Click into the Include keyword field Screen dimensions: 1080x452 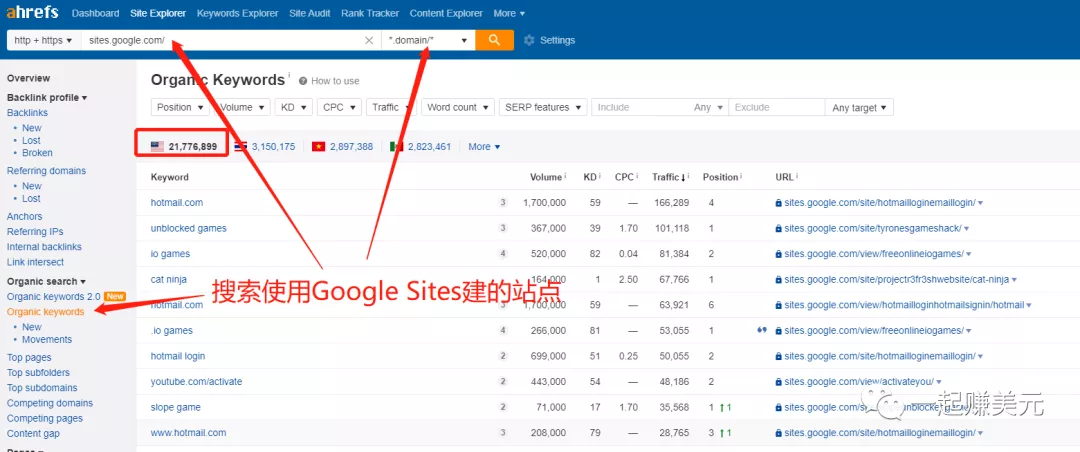[641, 107]
